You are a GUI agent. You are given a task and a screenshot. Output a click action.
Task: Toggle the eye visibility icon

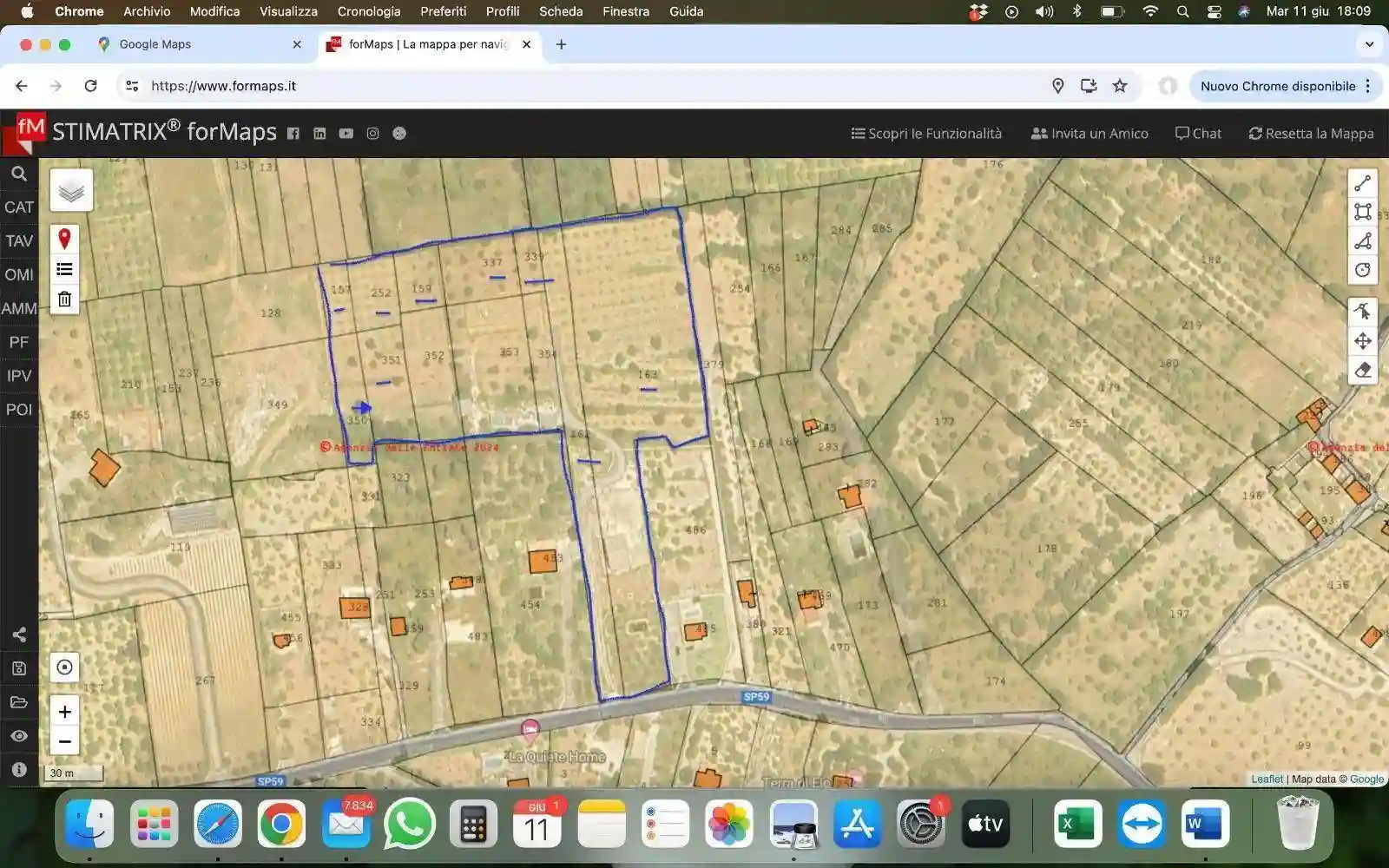19,736
